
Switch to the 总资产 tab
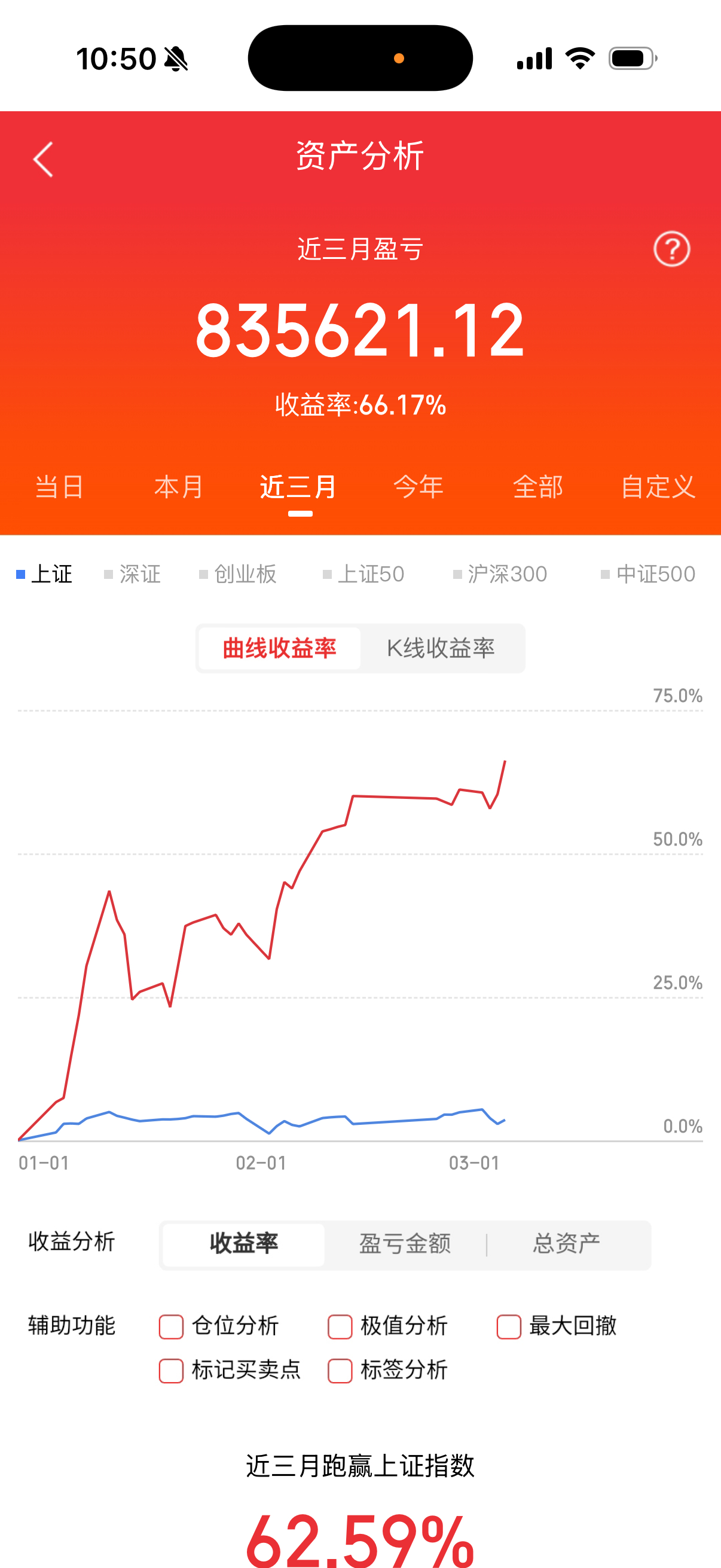pos(566,1244)
